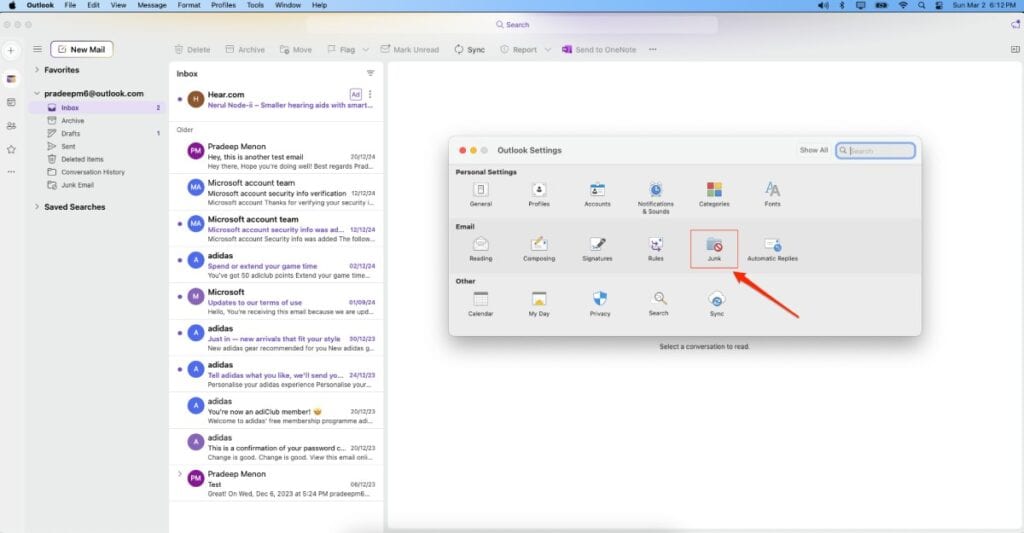
Task: Click the Wi-Fi status icon
Action: [903, 5]
